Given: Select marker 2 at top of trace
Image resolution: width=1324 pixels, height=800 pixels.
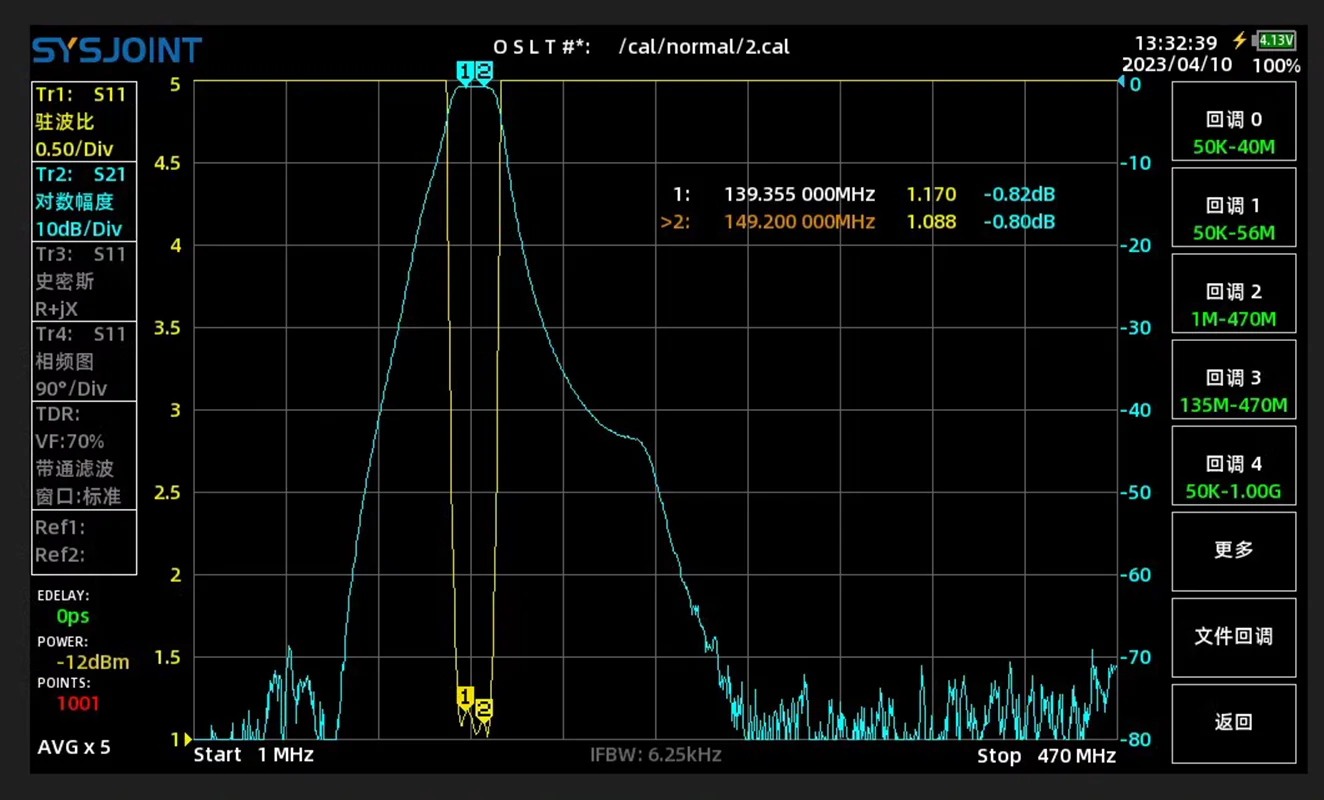Looking at the screenshot, I should (x=484, y=71).
